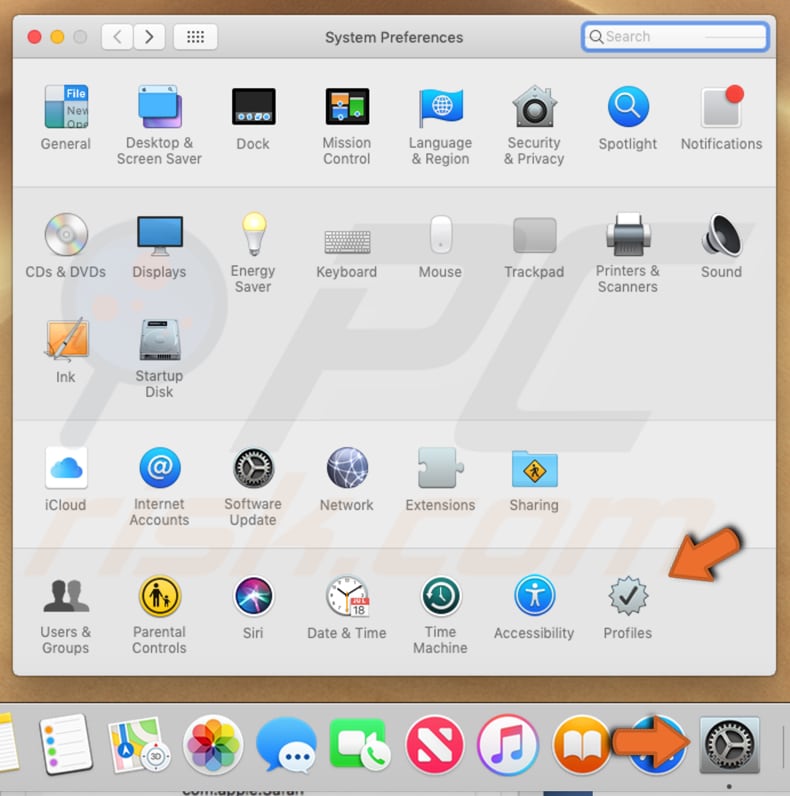This screenshot has width=790, height=796.
Task: Launch Books from the Dock
Action: [581, 745]
